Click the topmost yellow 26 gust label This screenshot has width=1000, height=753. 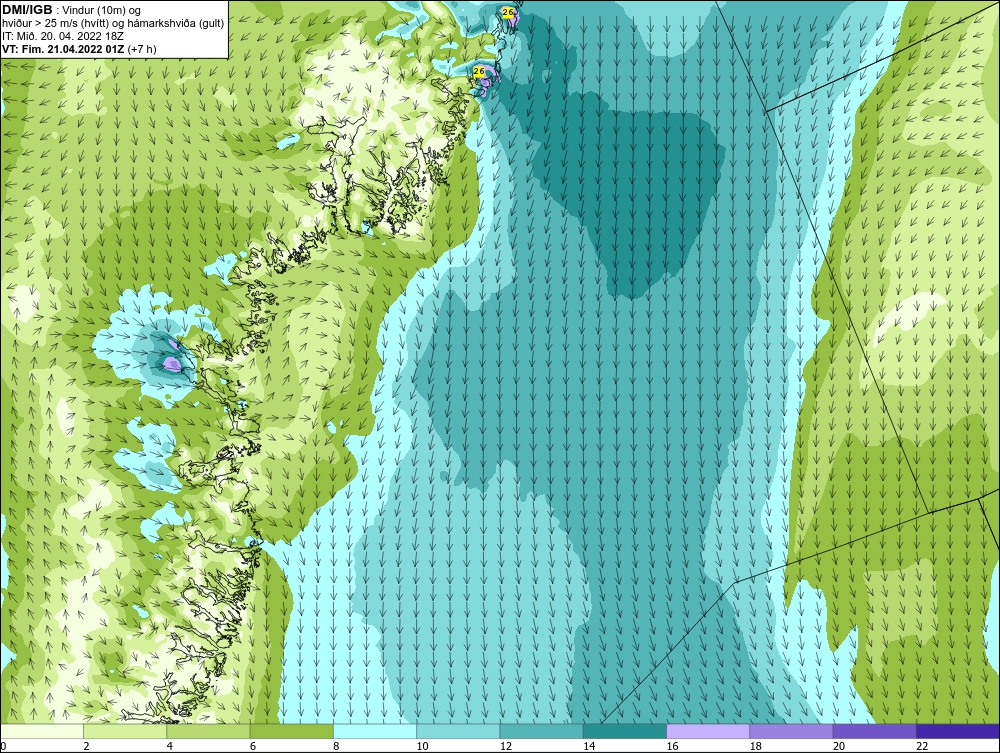point(508,12)
